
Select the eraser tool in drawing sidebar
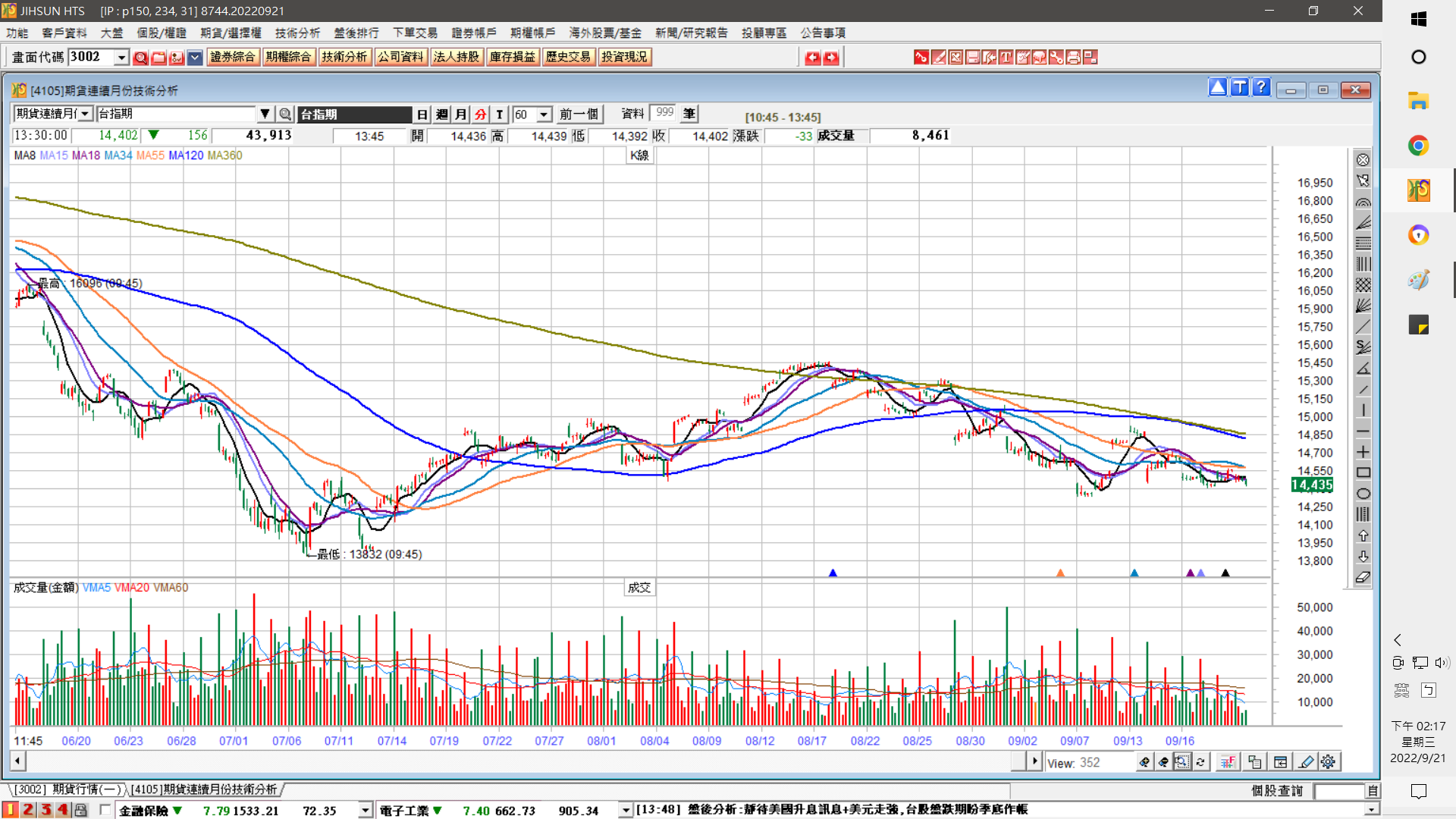tap(1363, 578)
